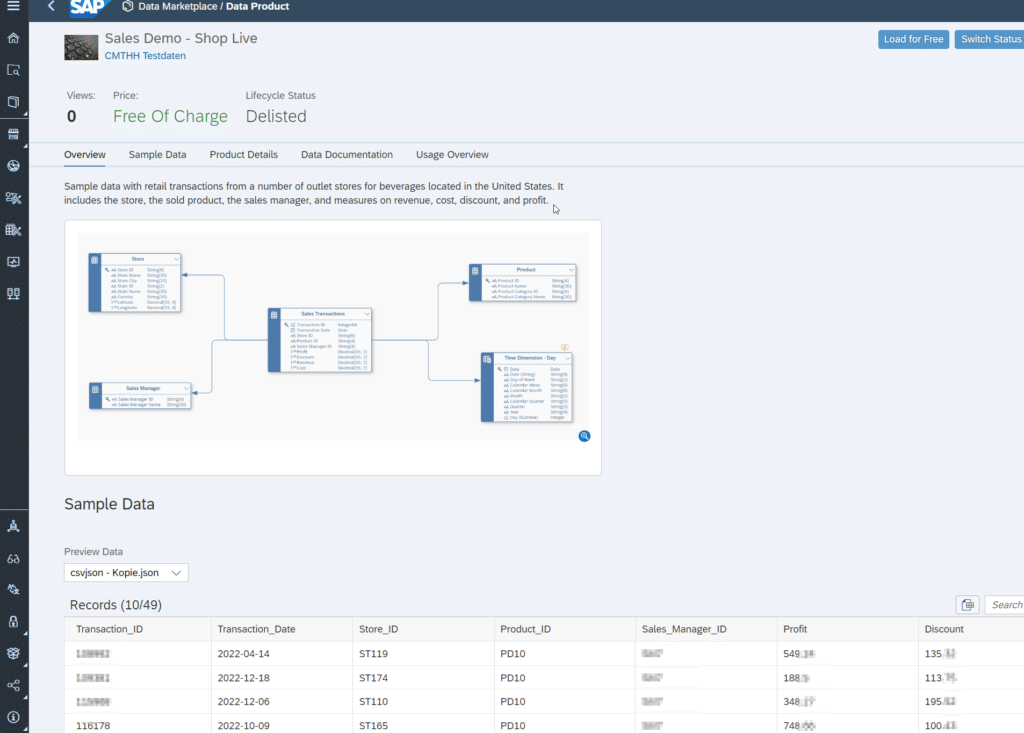The image size is (1024, 733).
Task: Open the Business Builder sidebar icon
Action: point(13,230)
